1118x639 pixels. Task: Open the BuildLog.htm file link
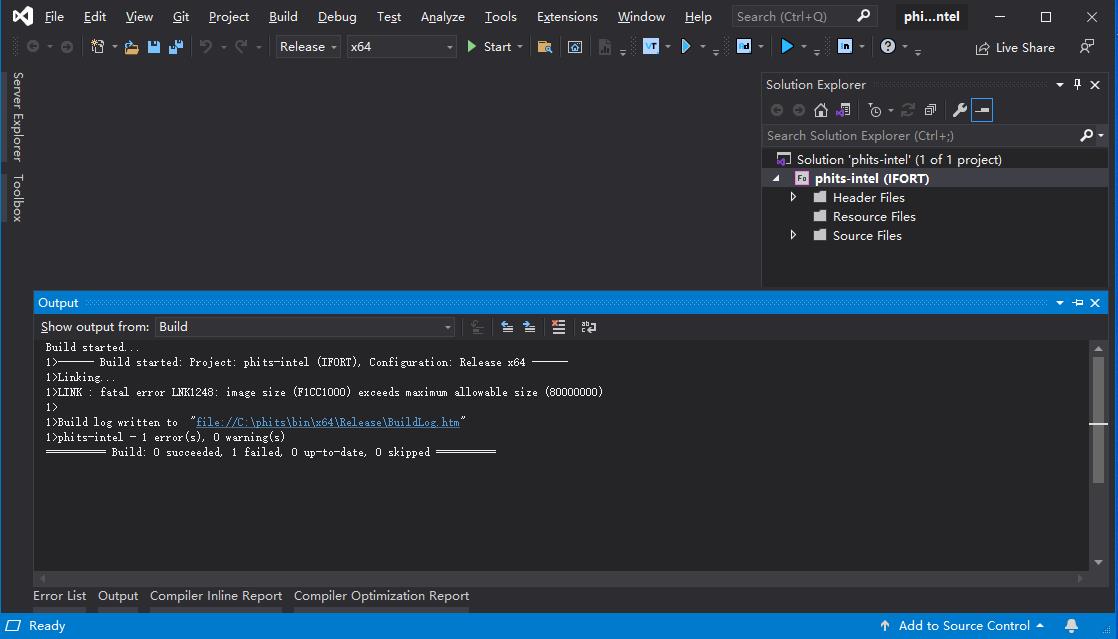point(327,423)
